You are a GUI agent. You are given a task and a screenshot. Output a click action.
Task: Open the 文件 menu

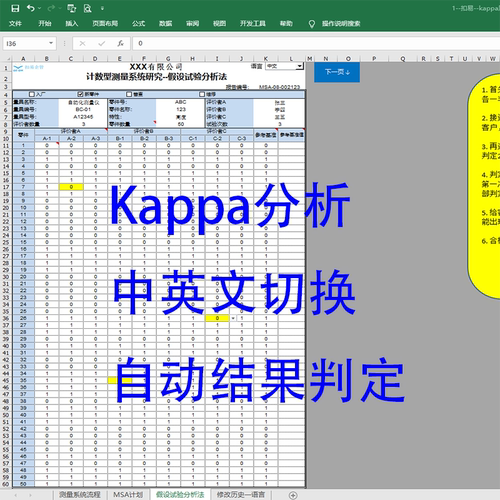point(15,24)
